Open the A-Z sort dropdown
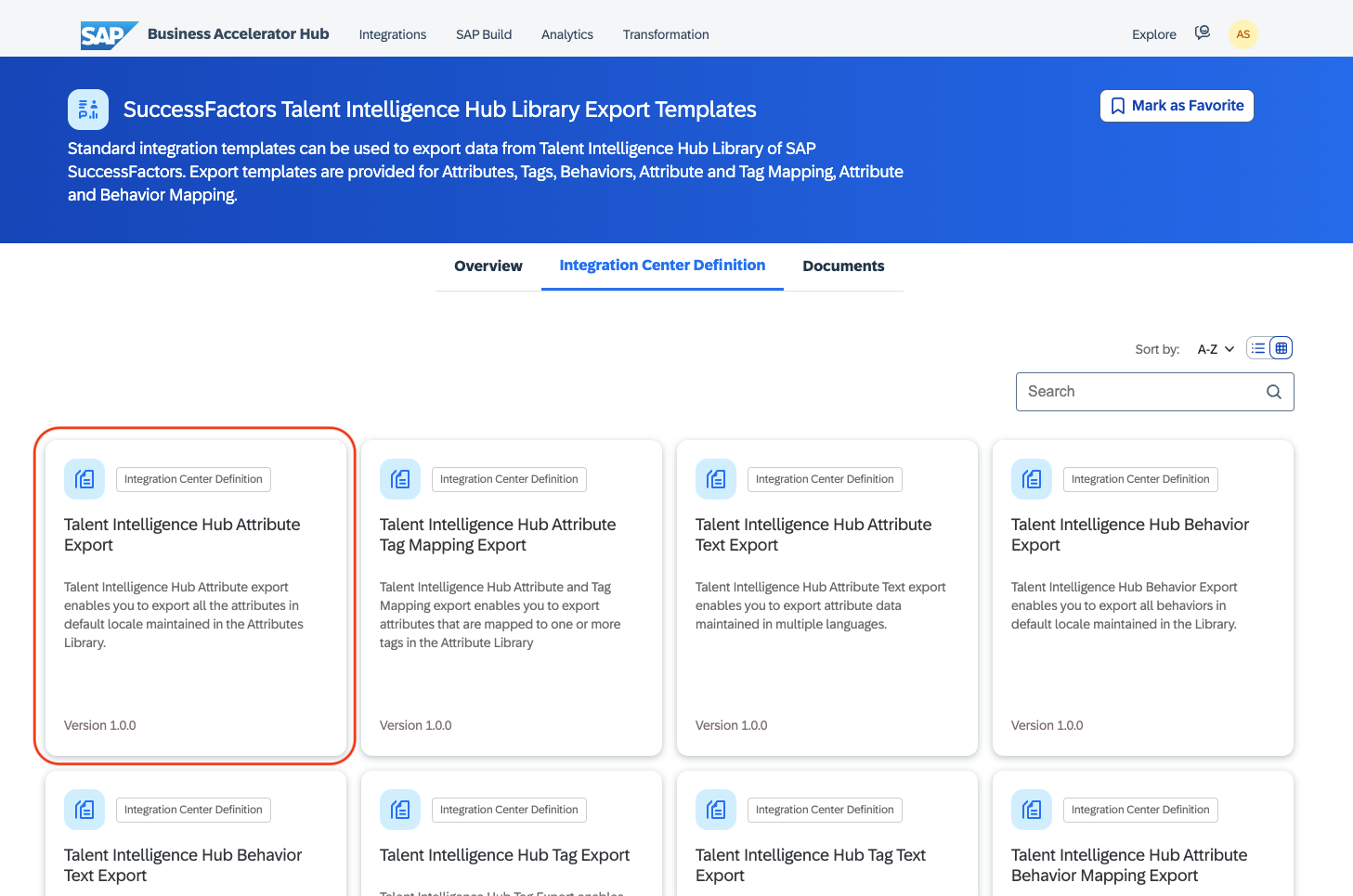Image resolution: width=1353 pixels, height=896 pixels. (1216, 349)
